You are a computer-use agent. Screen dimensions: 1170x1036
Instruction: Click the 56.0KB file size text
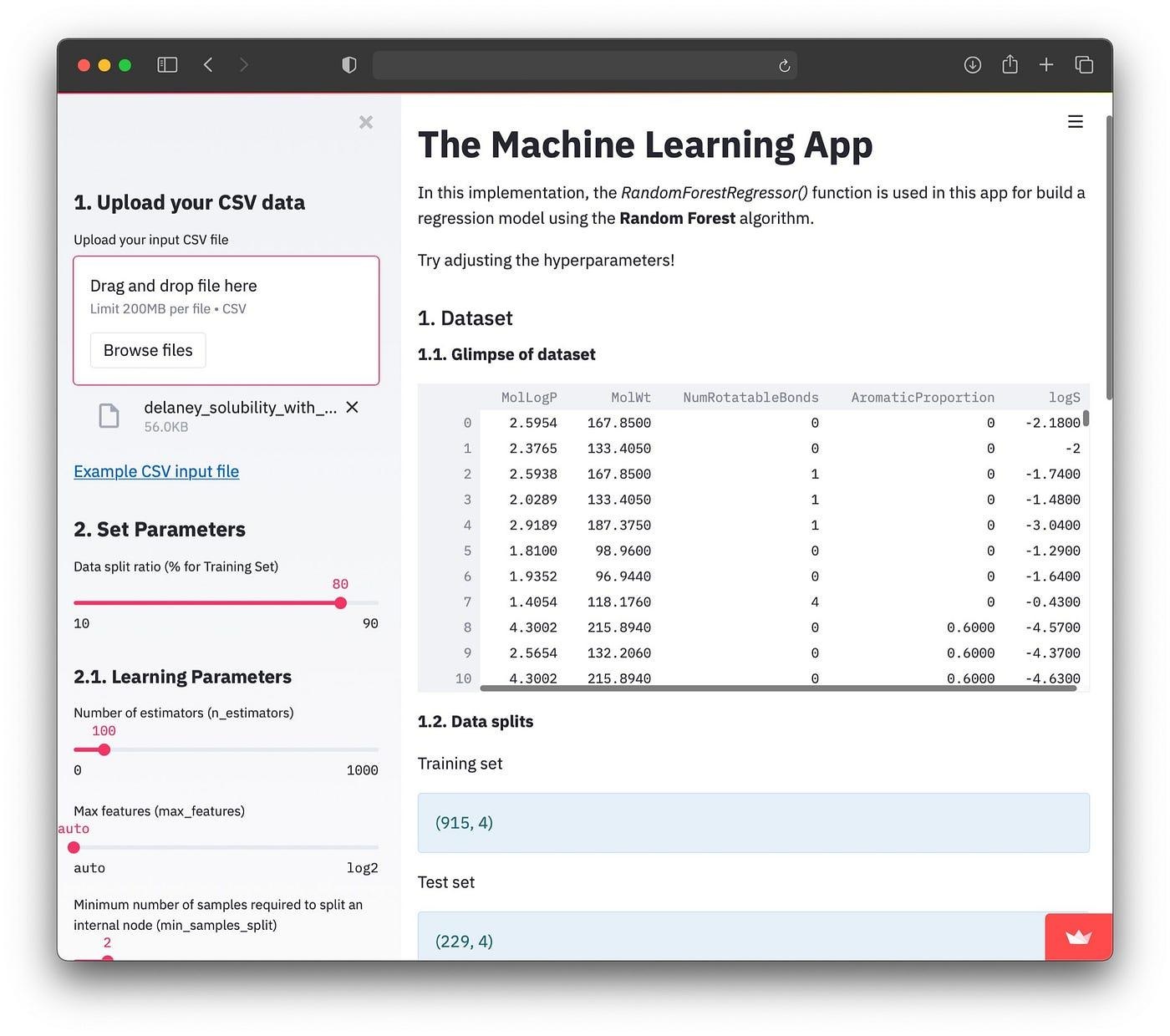165,427
